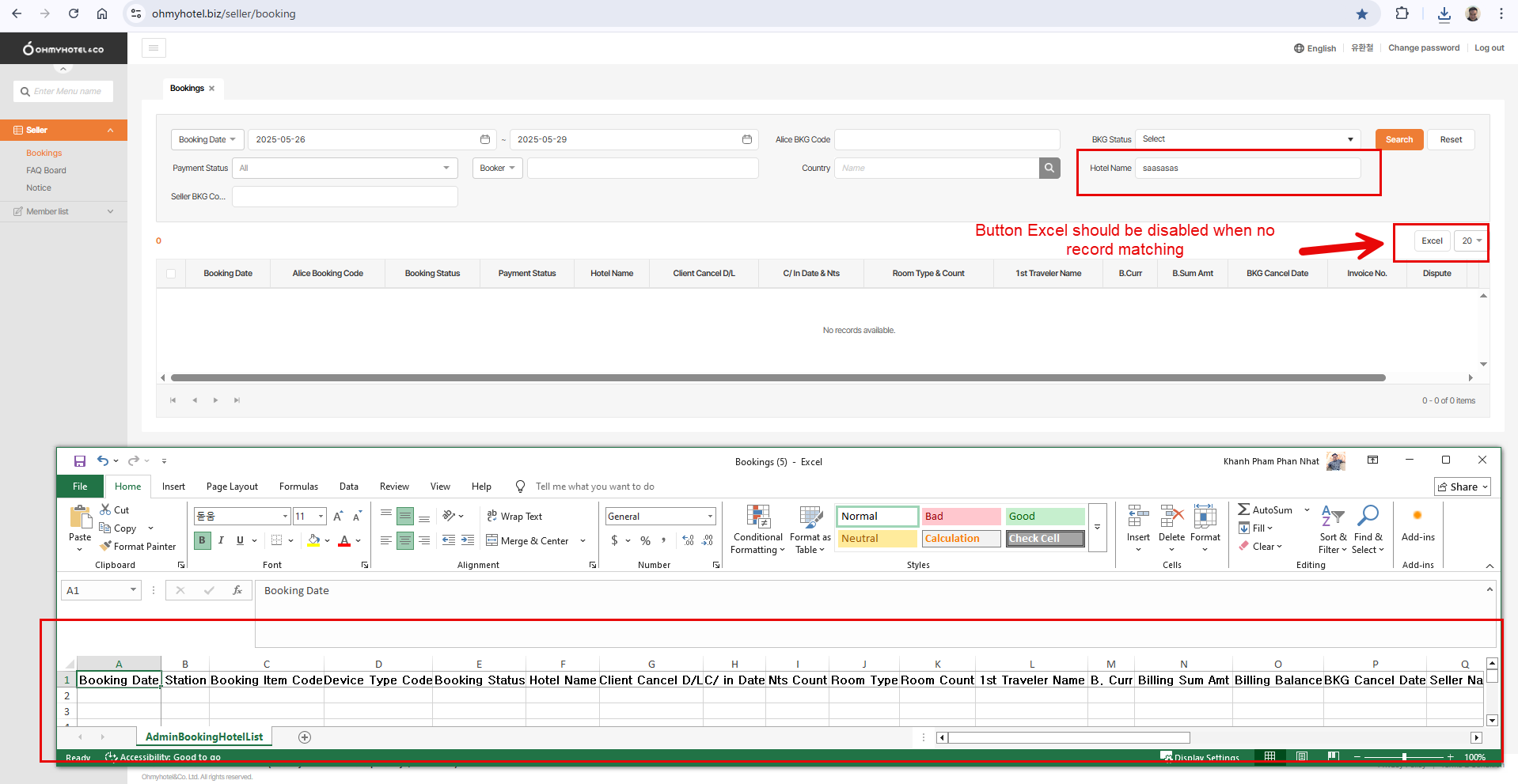The image size is (1518, 784).
Task: Click the Merge & Center icon
Action: pos(491,540)
